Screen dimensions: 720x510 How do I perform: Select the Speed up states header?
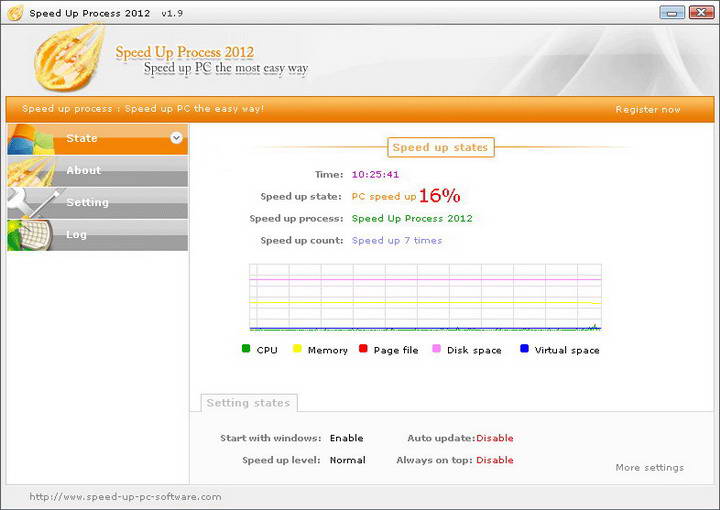pyautogui.click(x=440, y=147)
